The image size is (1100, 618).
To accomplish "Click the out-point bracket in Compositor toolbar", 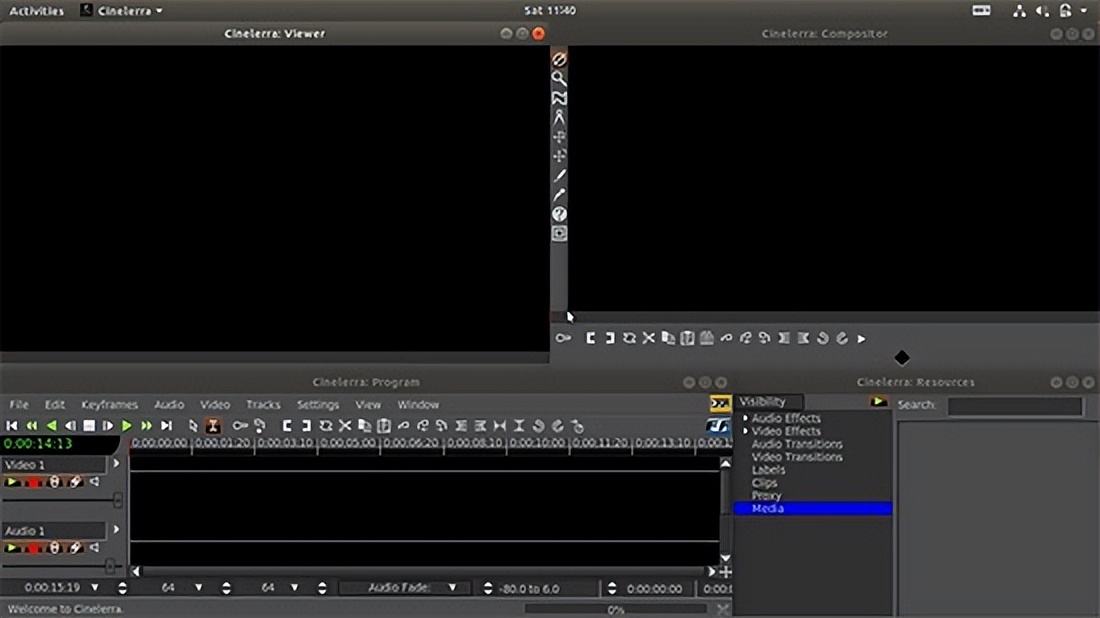I will point(610,338).
